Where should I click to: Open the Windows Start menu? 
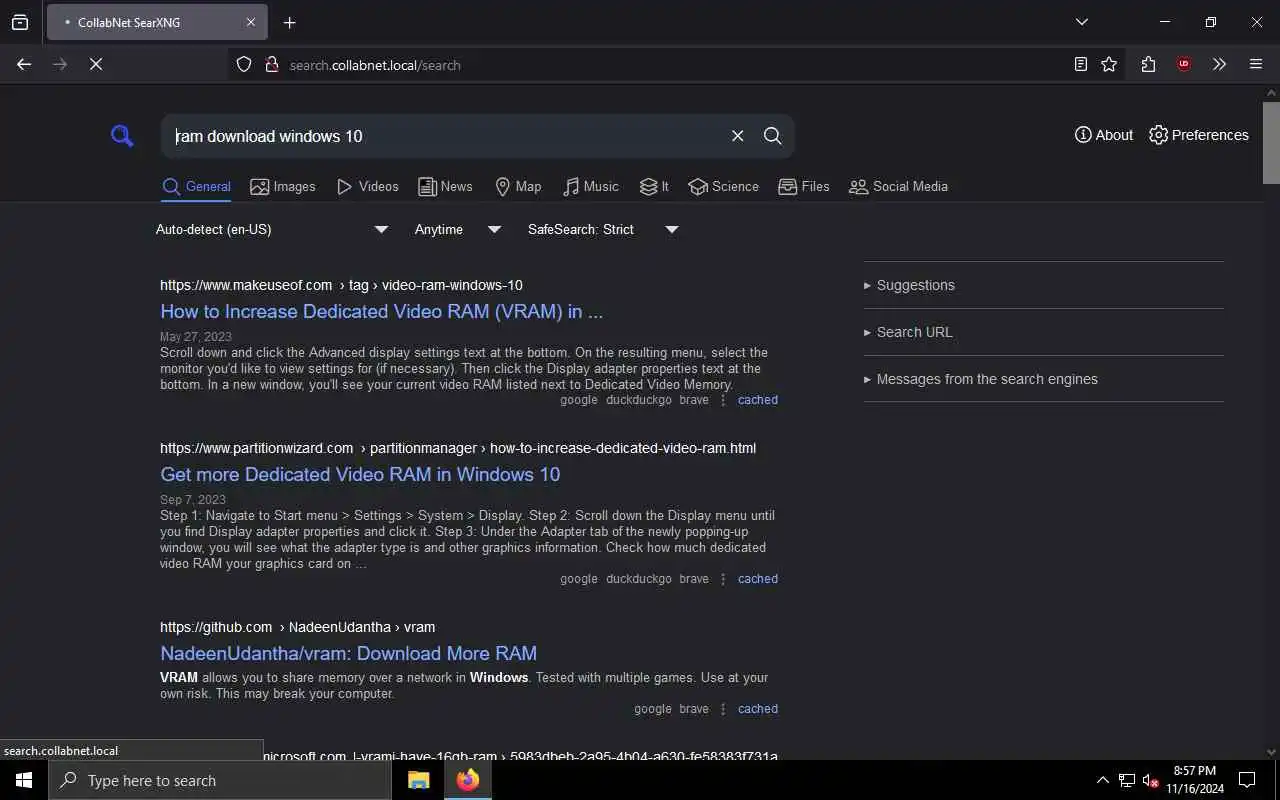(24, 780)
